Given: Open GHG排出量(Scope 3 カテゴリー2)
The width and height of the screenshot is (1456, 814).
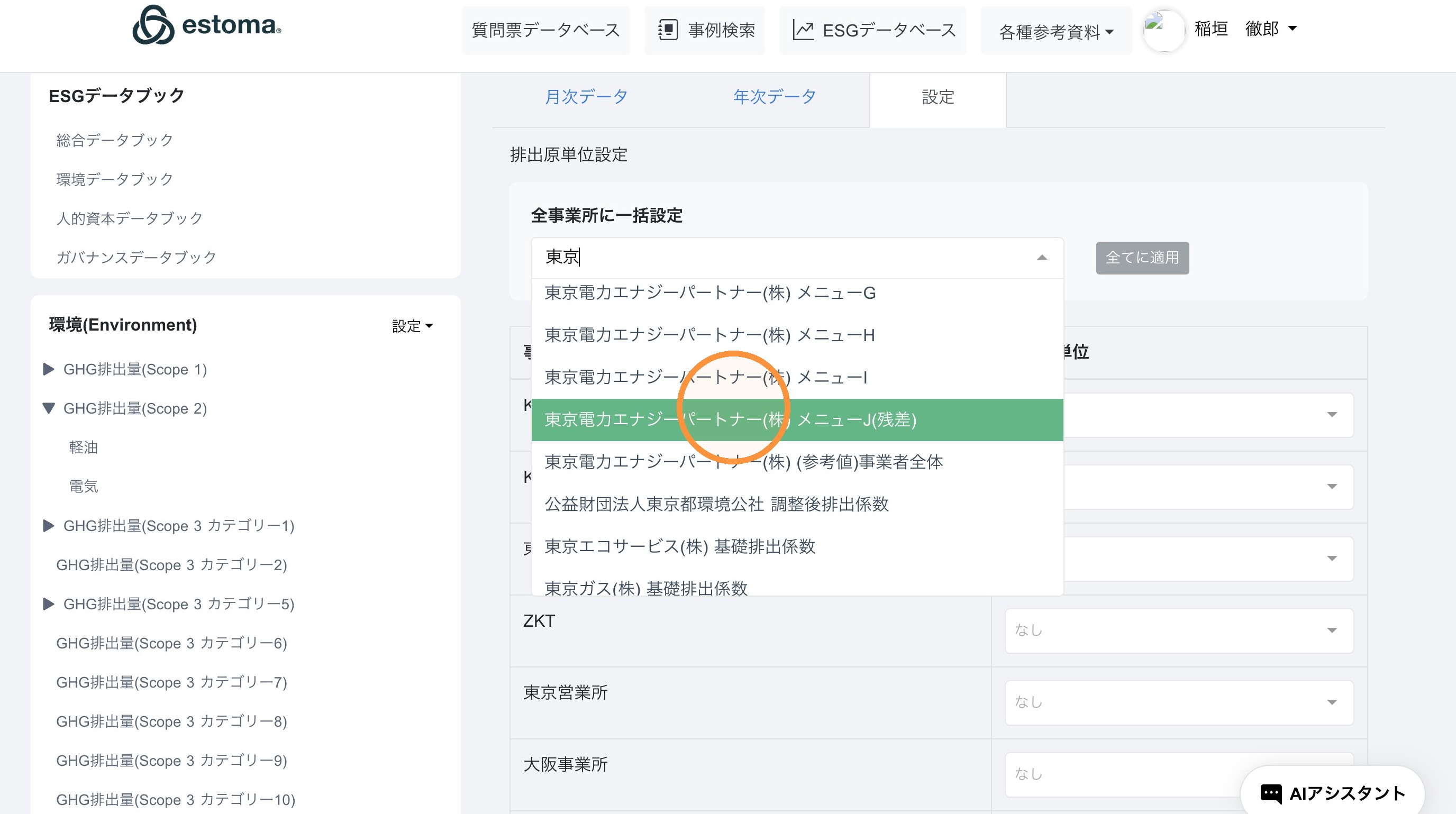Looking at the screenshot, I should pos(172,565).
